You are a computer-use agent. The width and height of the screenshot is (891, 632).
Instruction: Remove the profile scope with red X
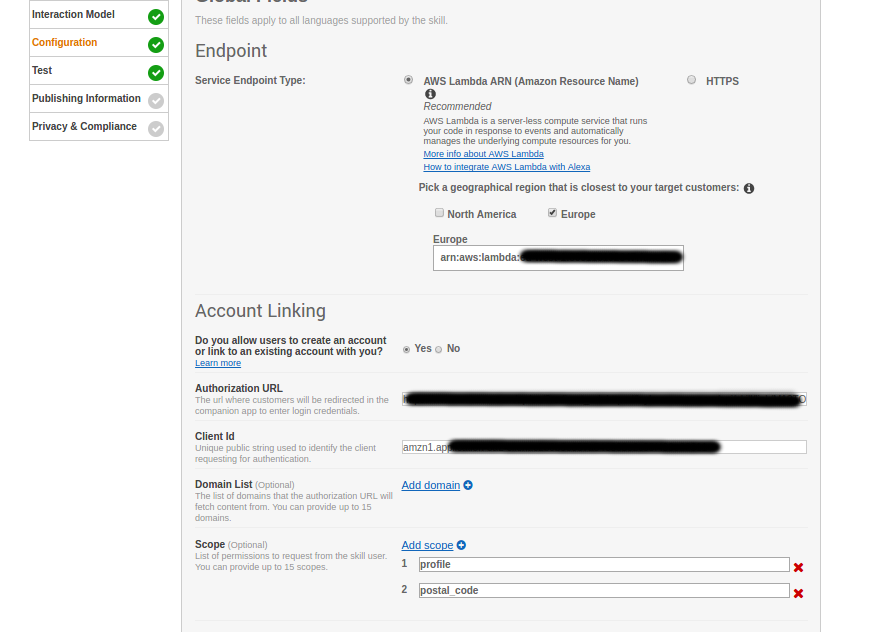point(798,567)
